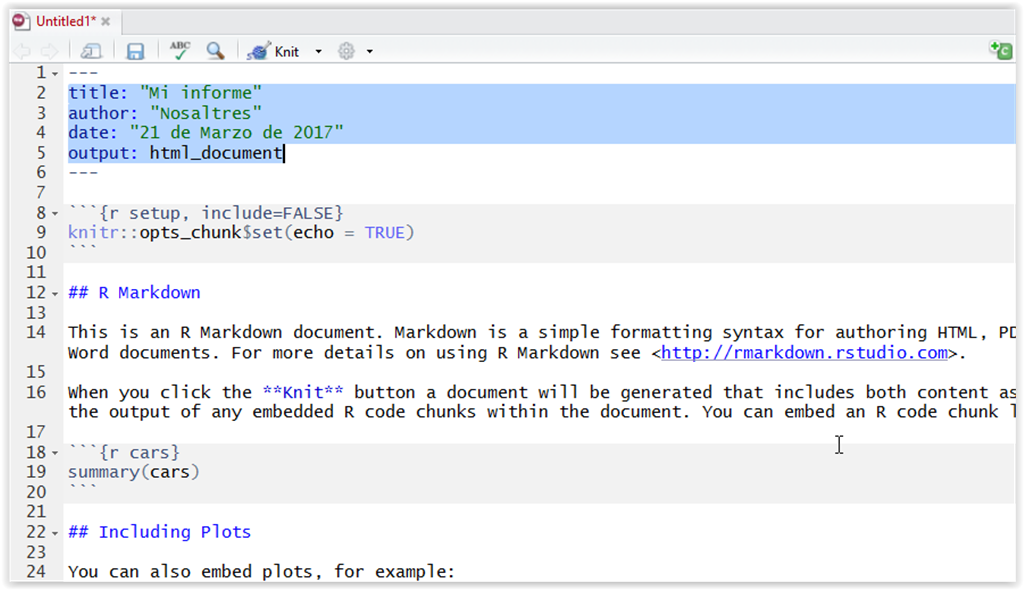Open document settings gear

click(346, 51)
